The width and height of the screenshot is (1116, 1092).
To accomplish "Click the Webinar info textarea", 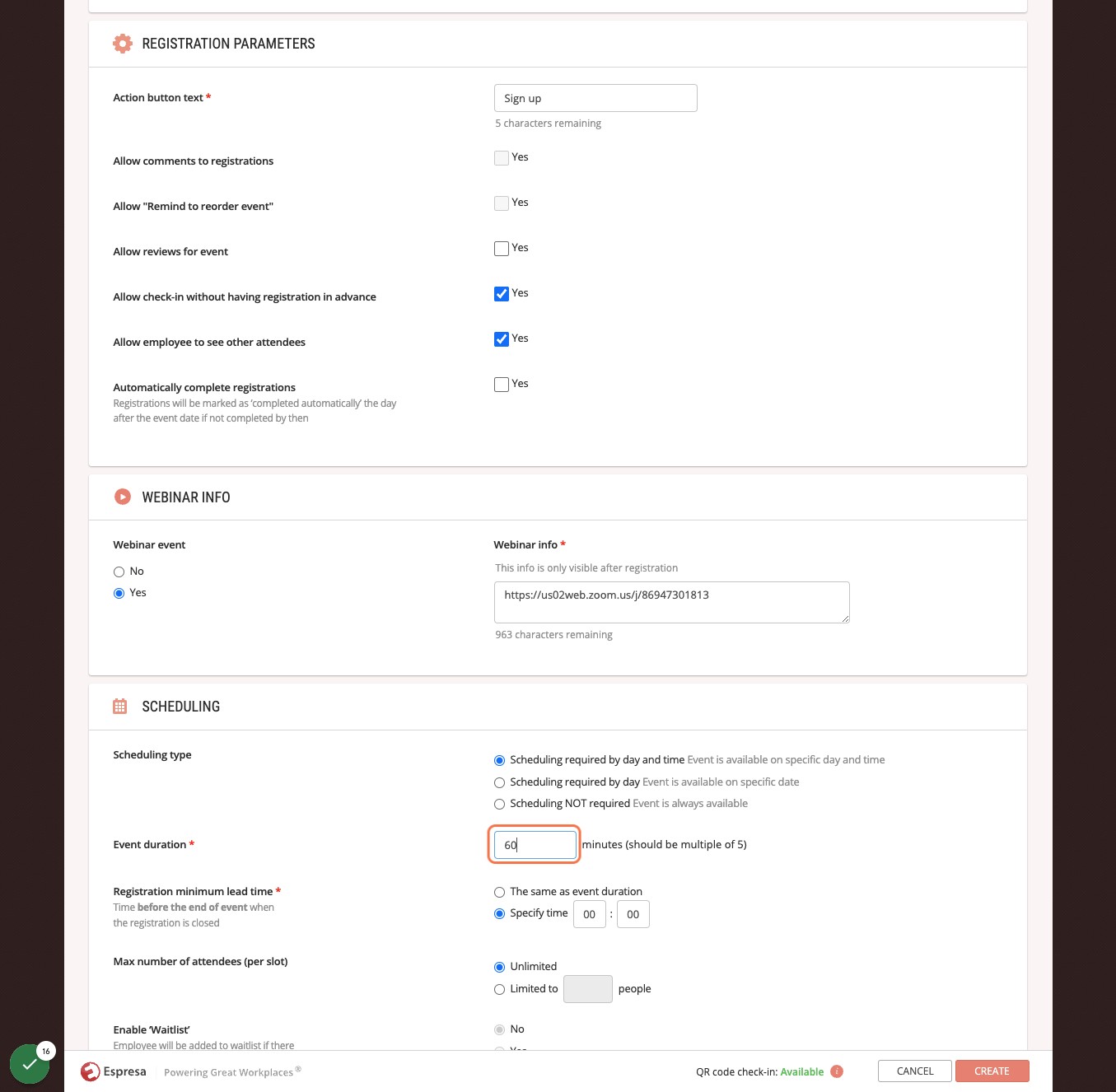I will 672,602.
